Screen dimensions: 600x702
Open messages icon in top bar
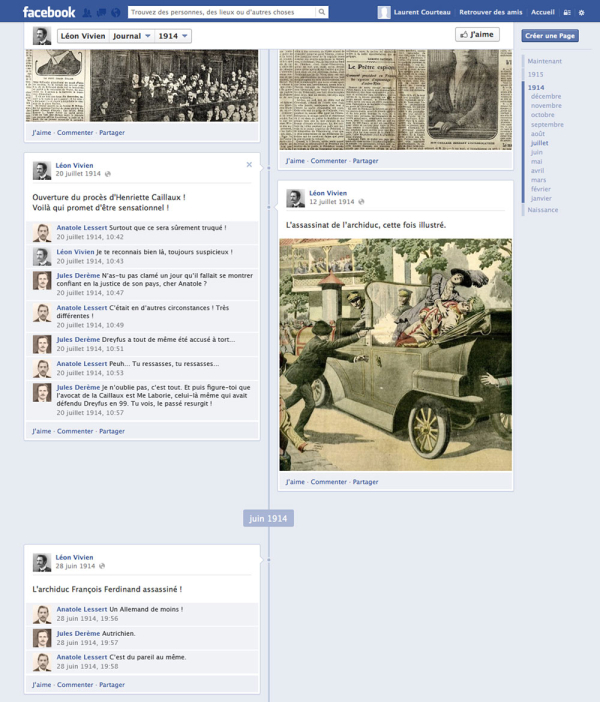[101, 13]
